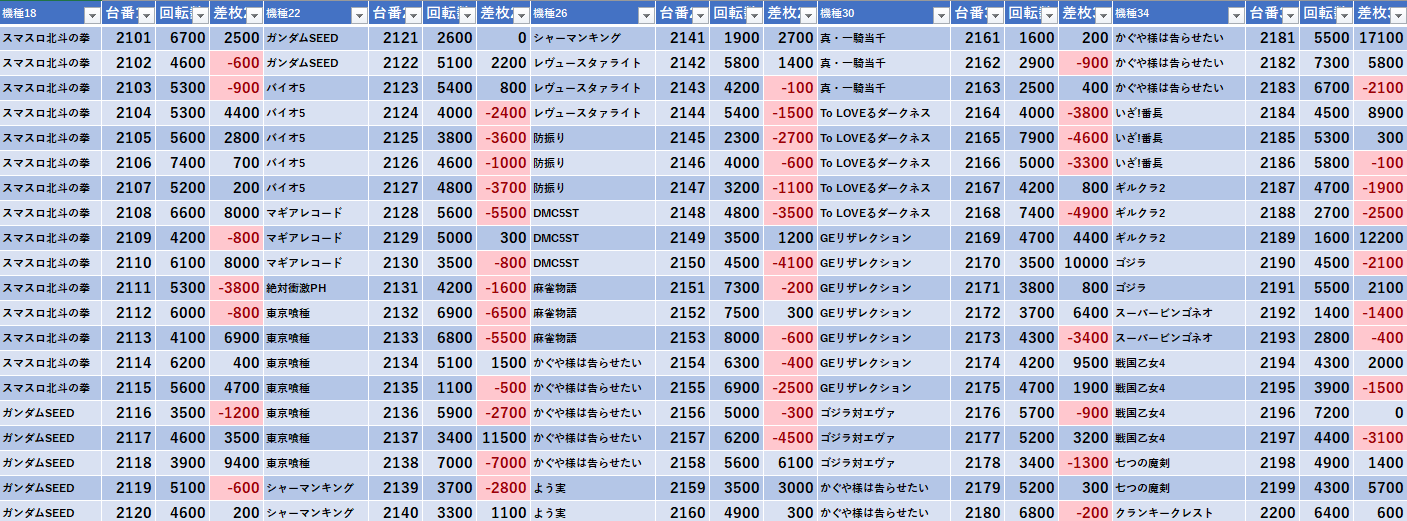Screen dimensions: 1407x521
Task: Click シャーマンキング cell in row 2141
Action: (x=593, y=38)
